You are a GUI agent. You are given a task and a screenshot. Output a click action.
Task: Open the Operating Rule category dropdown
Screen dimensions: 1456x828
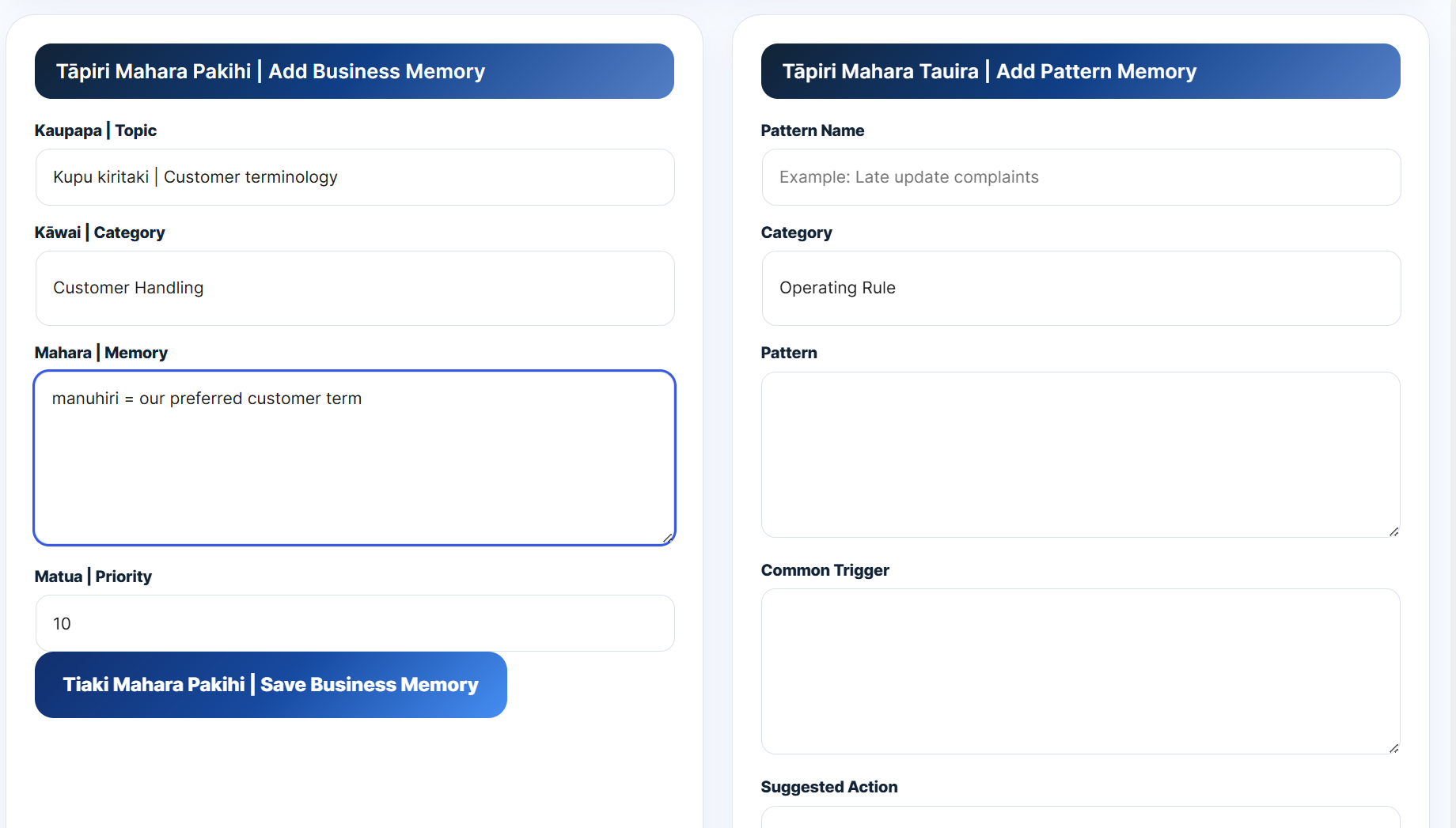pos(1081,288)
